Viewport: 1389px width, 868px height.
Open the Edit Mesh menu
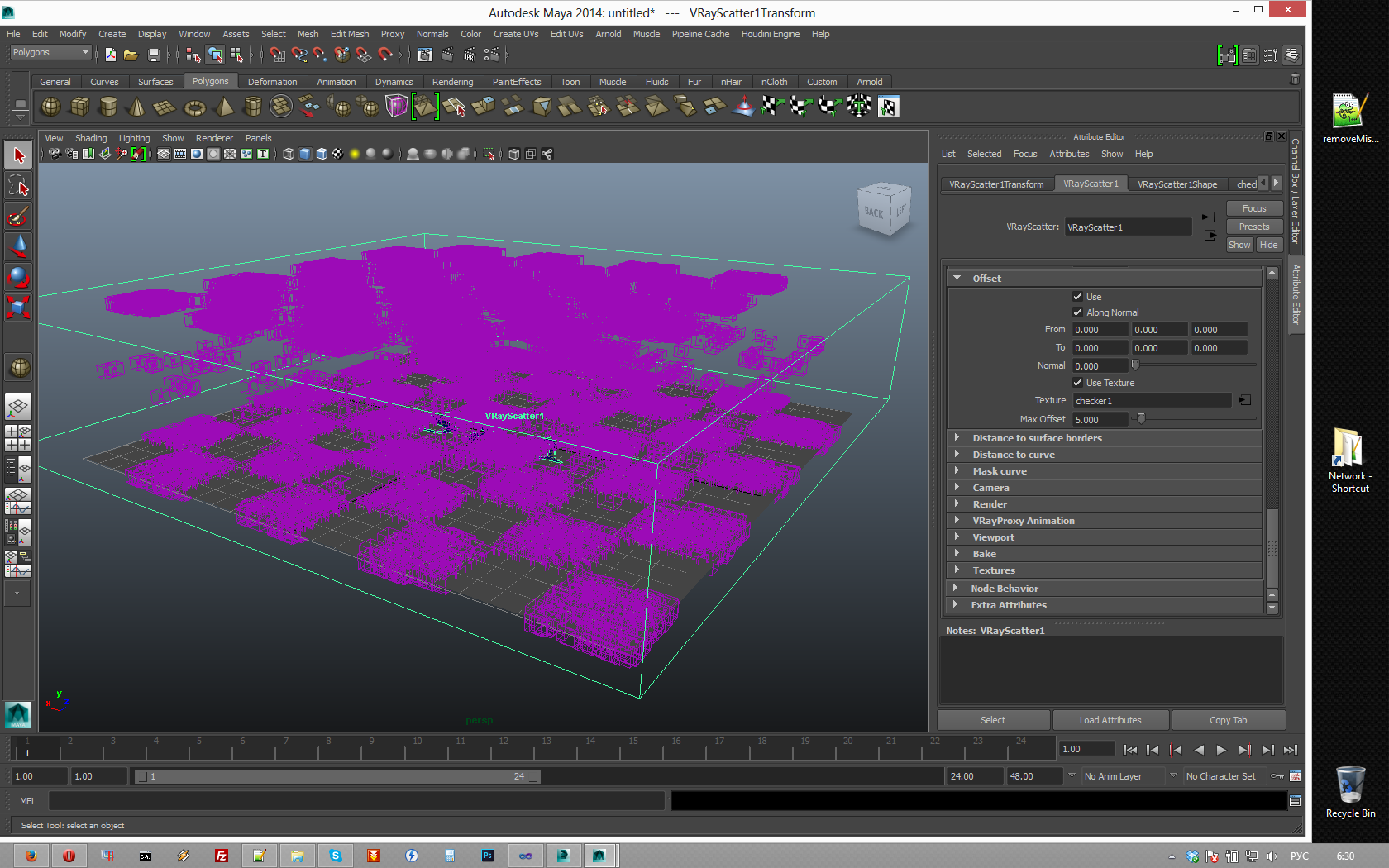(350, 34)
